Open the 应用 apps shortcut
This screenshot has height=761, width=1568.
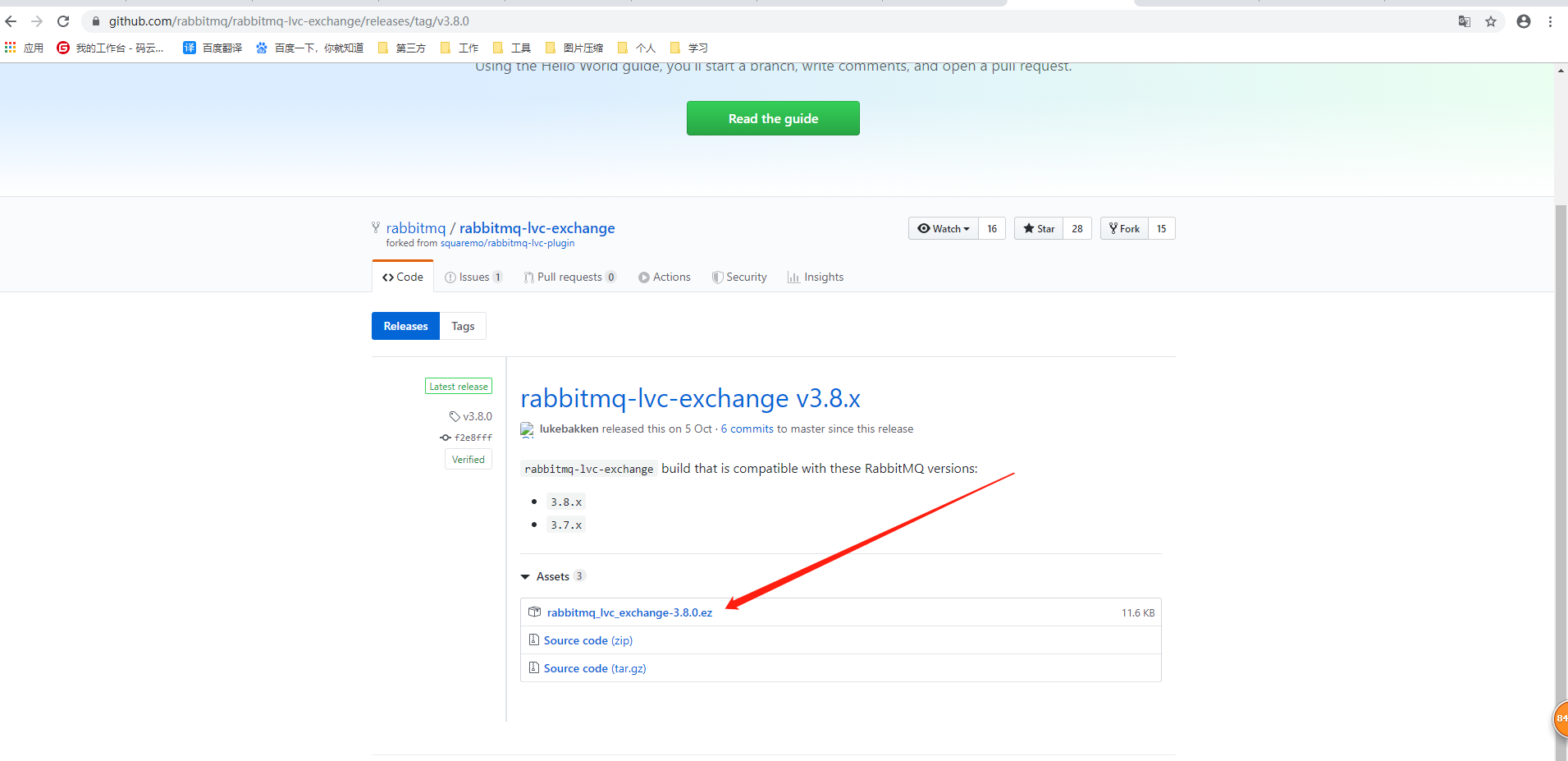(24, 48)
